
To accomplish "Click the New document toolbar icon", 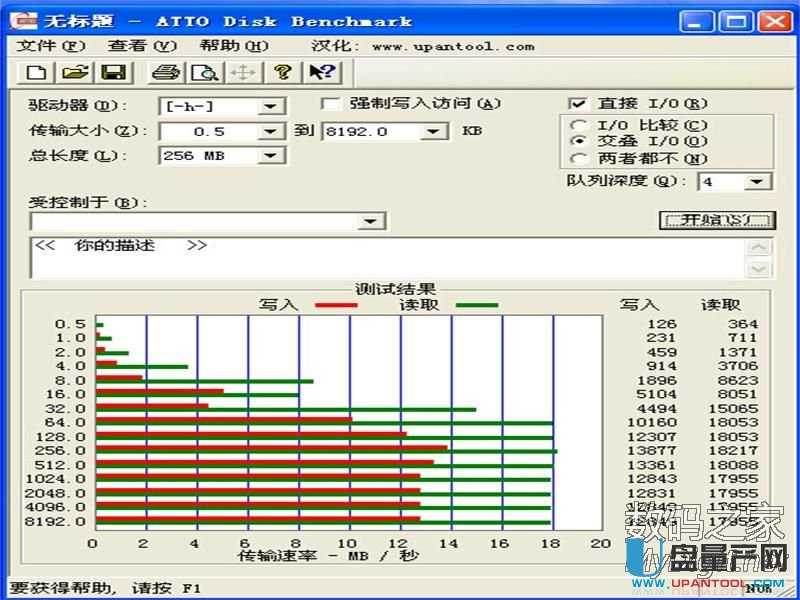I will (x=36, y=72).
